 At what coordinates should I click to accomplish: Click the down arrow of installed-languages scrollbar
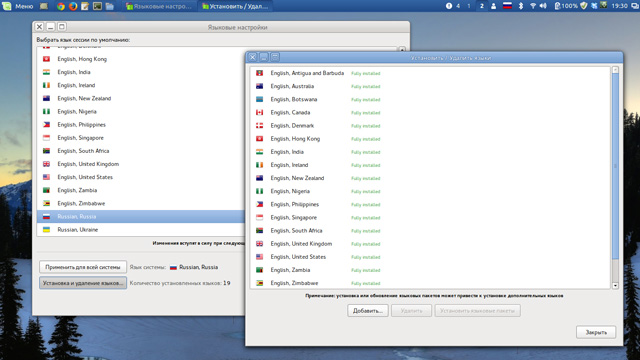tap(615, 286)
